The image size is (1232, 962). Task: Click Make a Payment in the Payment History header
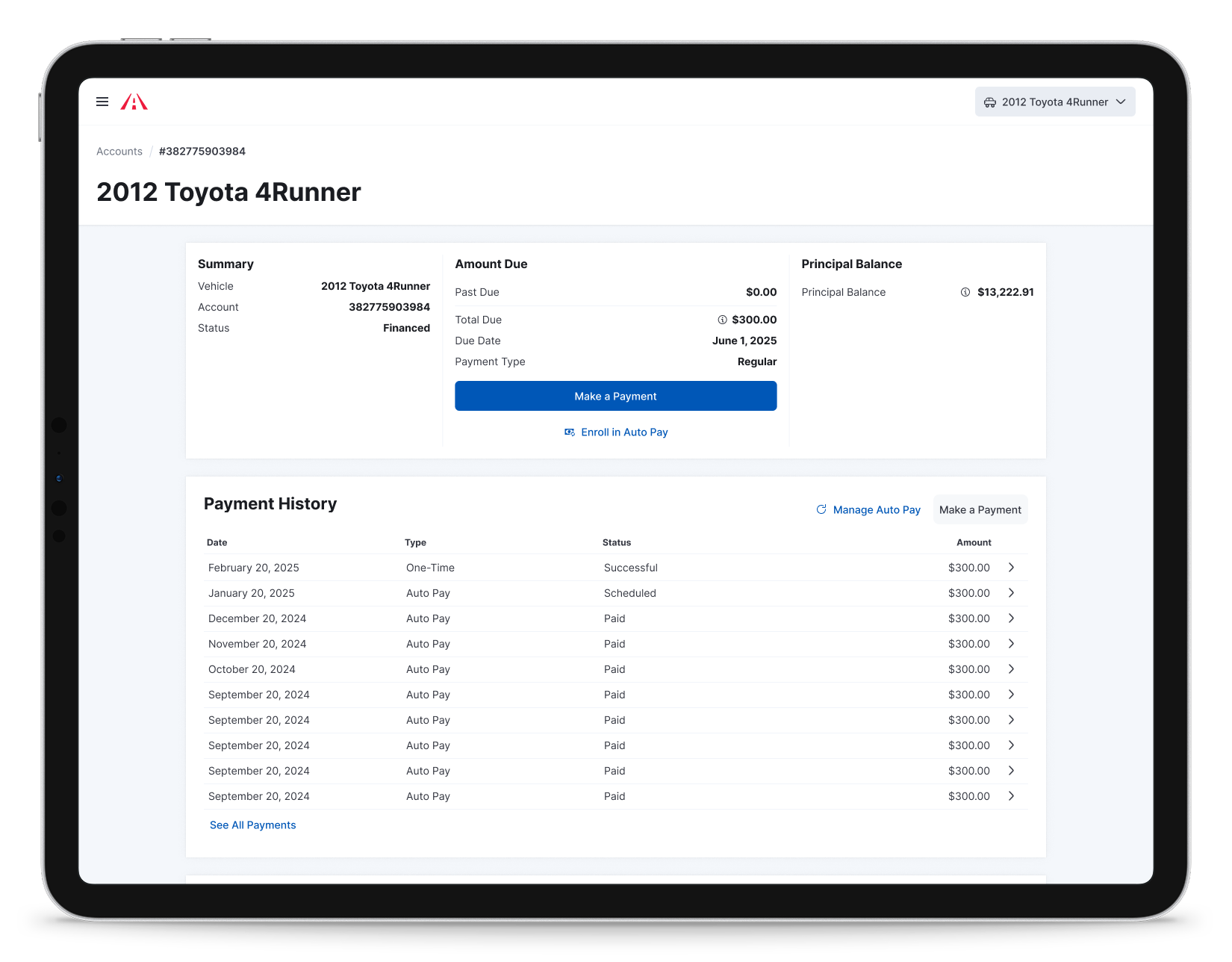980,509
